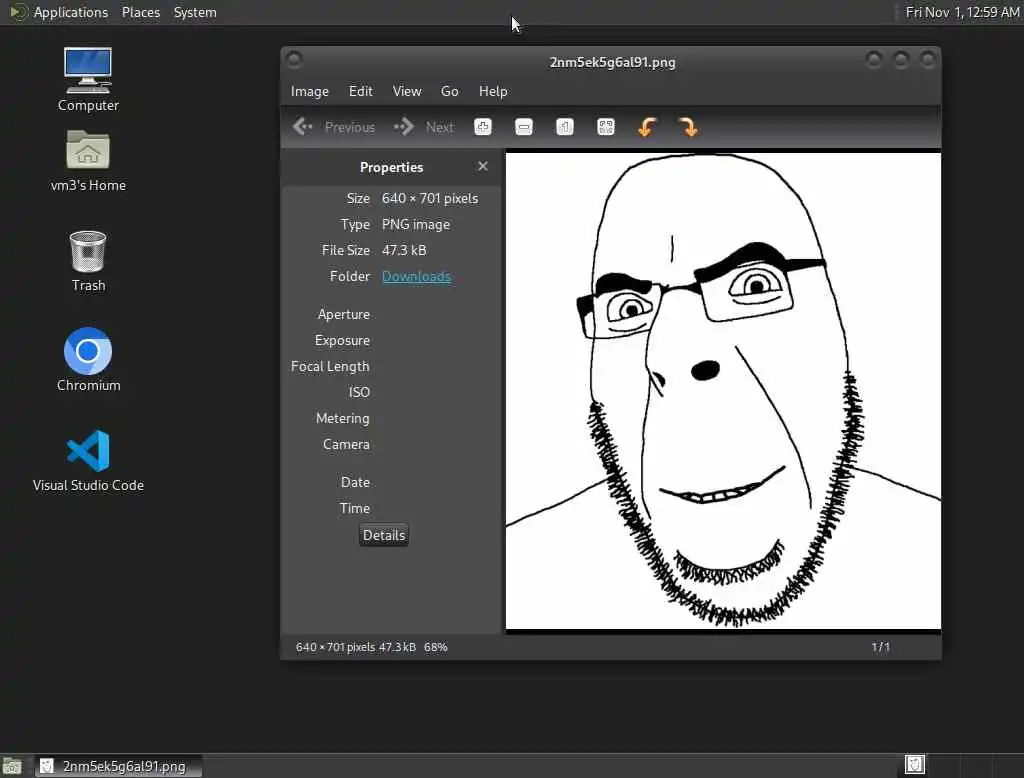Open vm3's Home folder icon

(88, 160)
